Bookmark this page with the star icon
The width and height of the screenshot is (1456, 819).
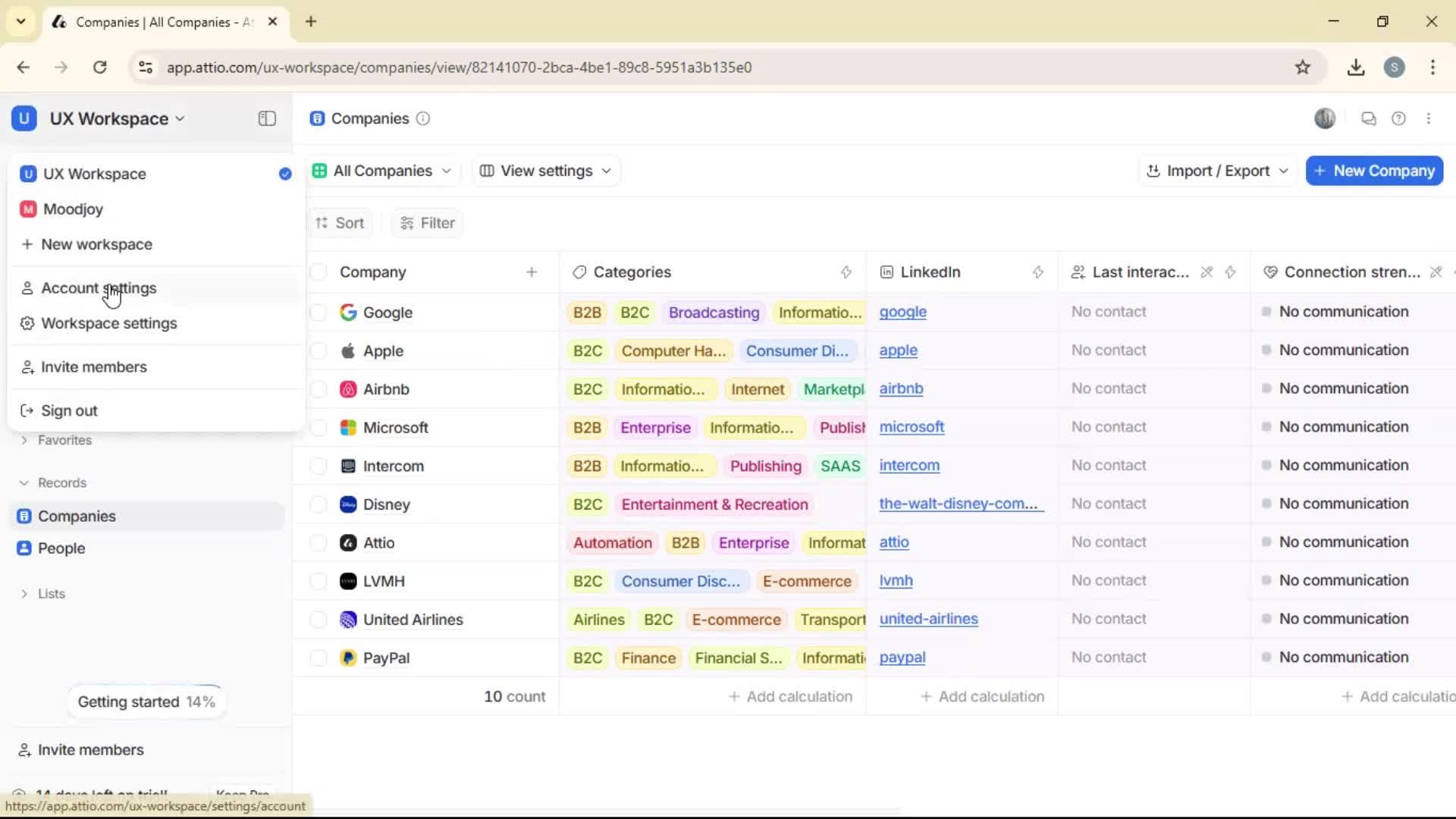point(1303,67)
